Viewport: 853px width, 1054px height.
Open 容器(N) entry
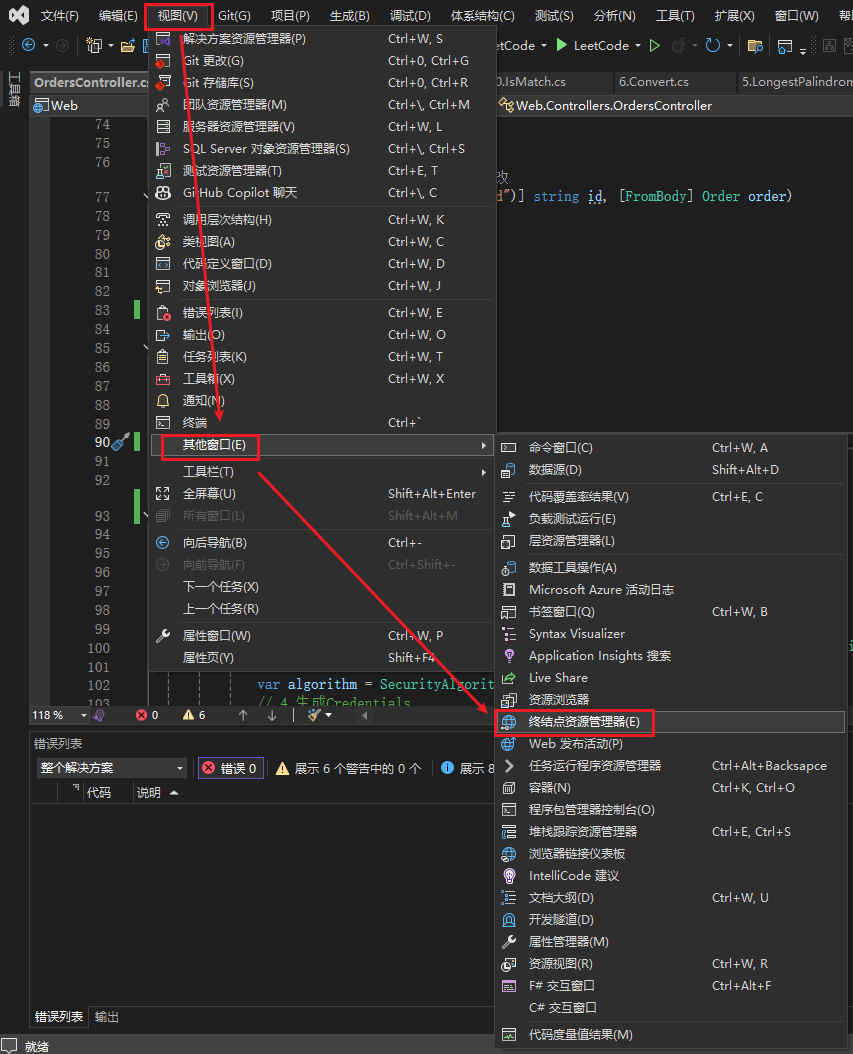click(670, 788)
